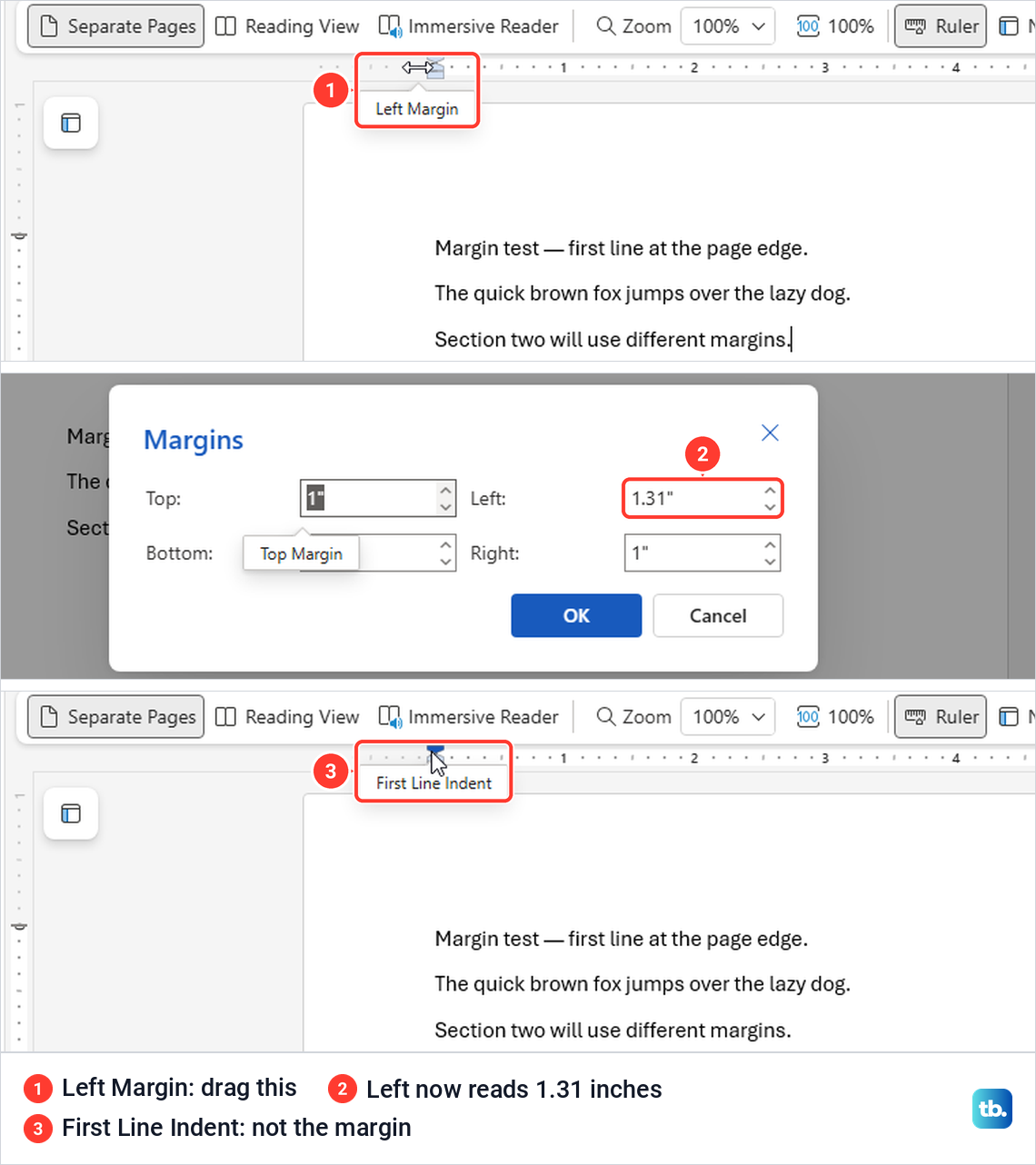The width and height of the screenshot is (1036, 1165).
Task: Increase the Top margin with the up arrow
Action: tap(445, 489)
